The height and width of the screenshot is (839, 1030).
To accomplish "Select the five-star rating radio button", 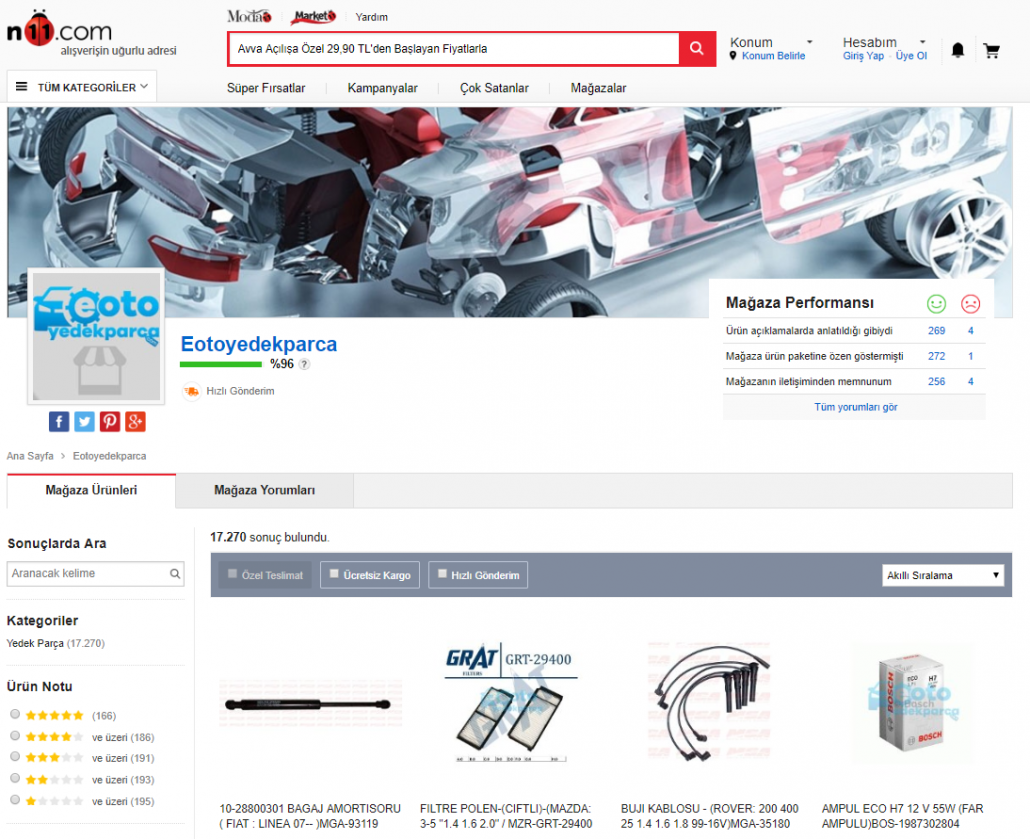I will point(15,715).
